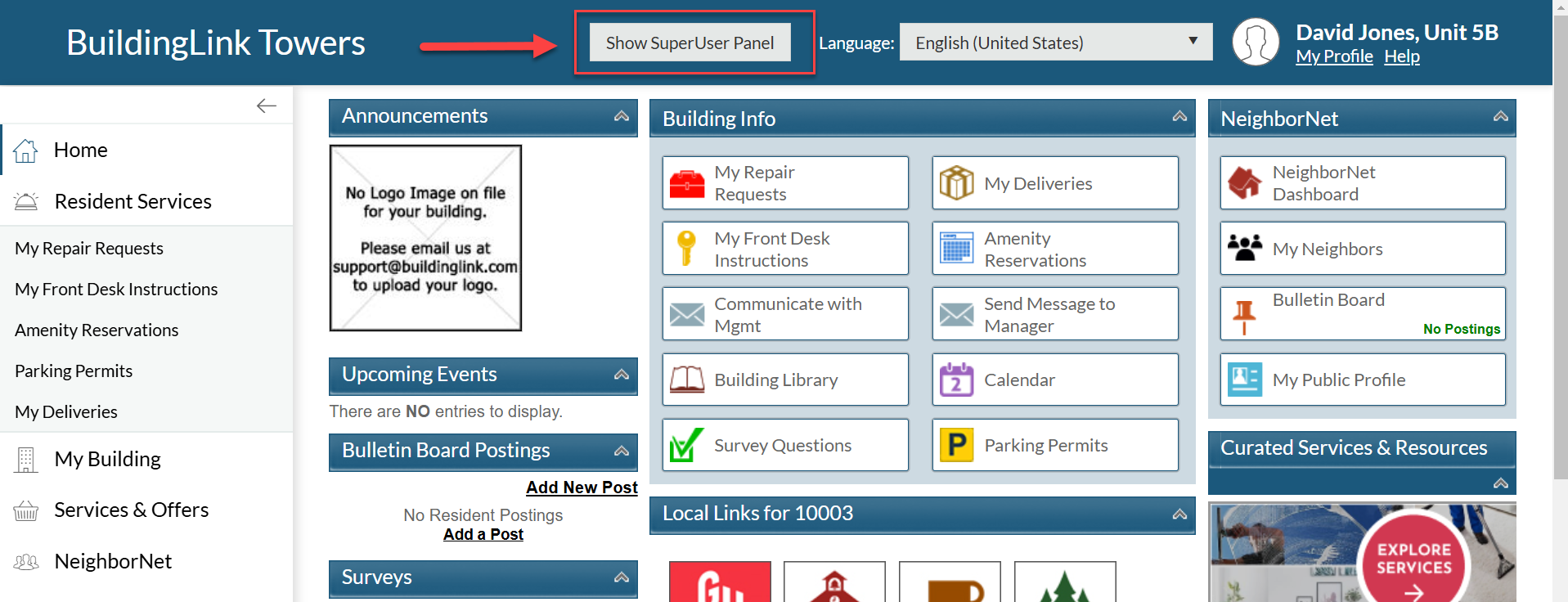Viewport: 1568px width, 602px height.
Task: Click the purple Calendar icon
Action: click(x=956, y=380)
